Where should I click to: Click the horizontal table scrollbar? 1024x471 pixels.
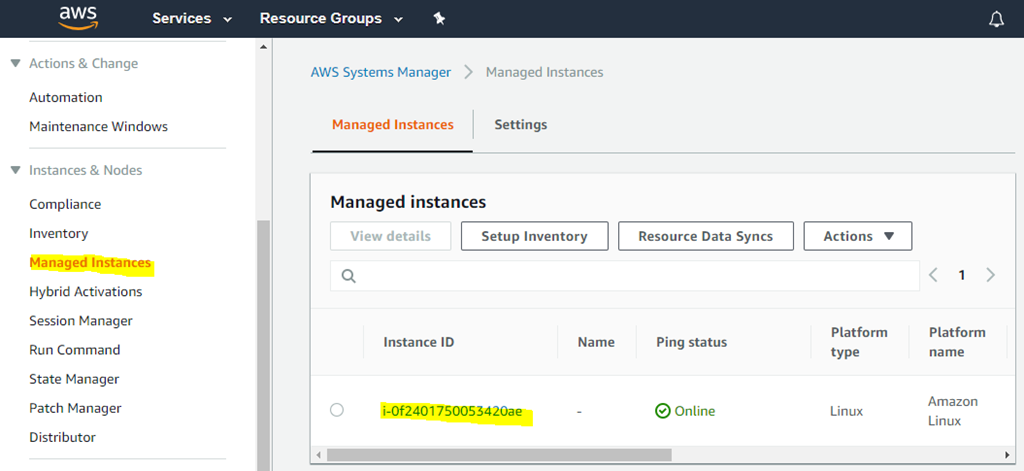point(499,455)
